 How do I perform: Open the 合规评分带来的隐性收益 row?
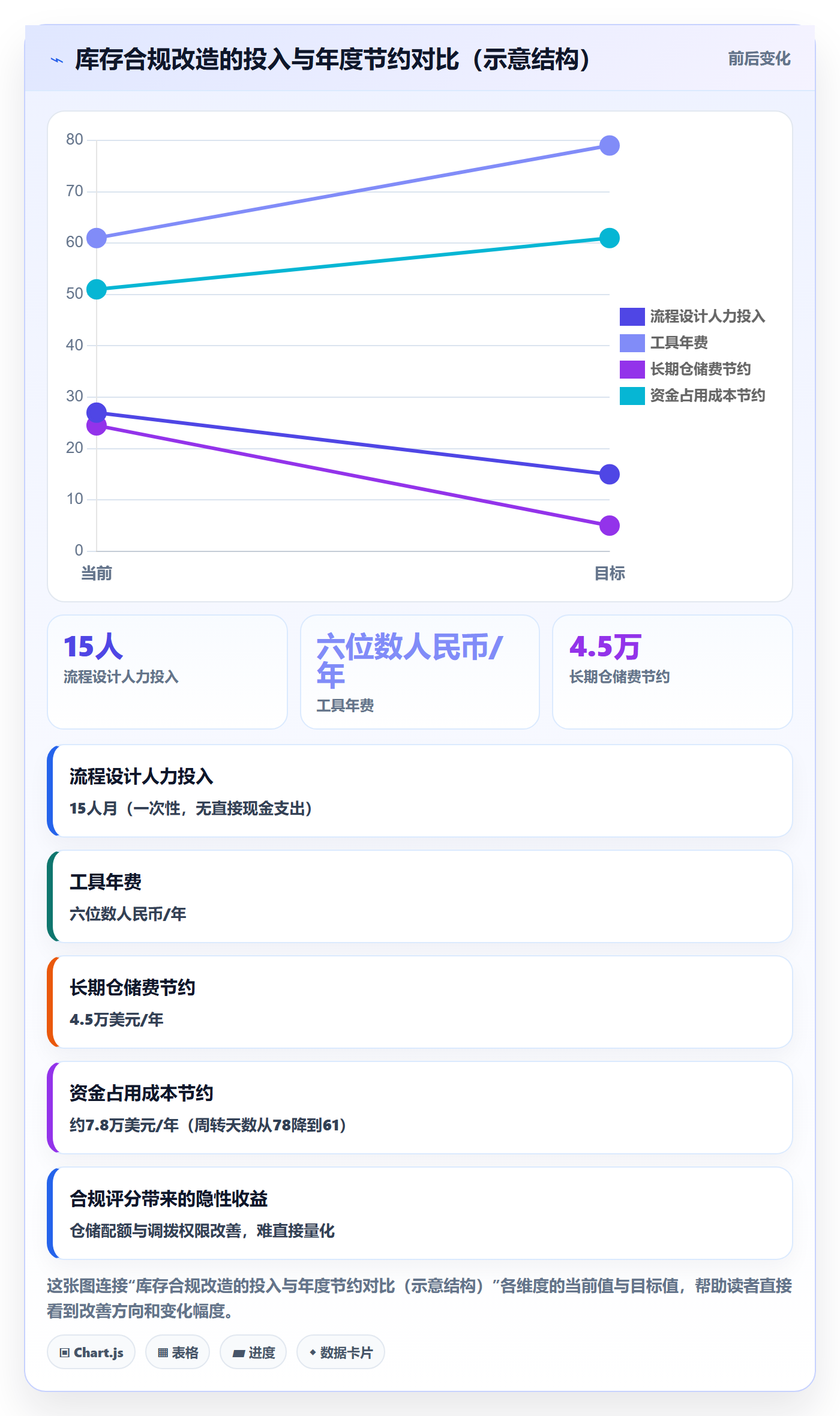pyautogui.click(x=420, y=1213)
